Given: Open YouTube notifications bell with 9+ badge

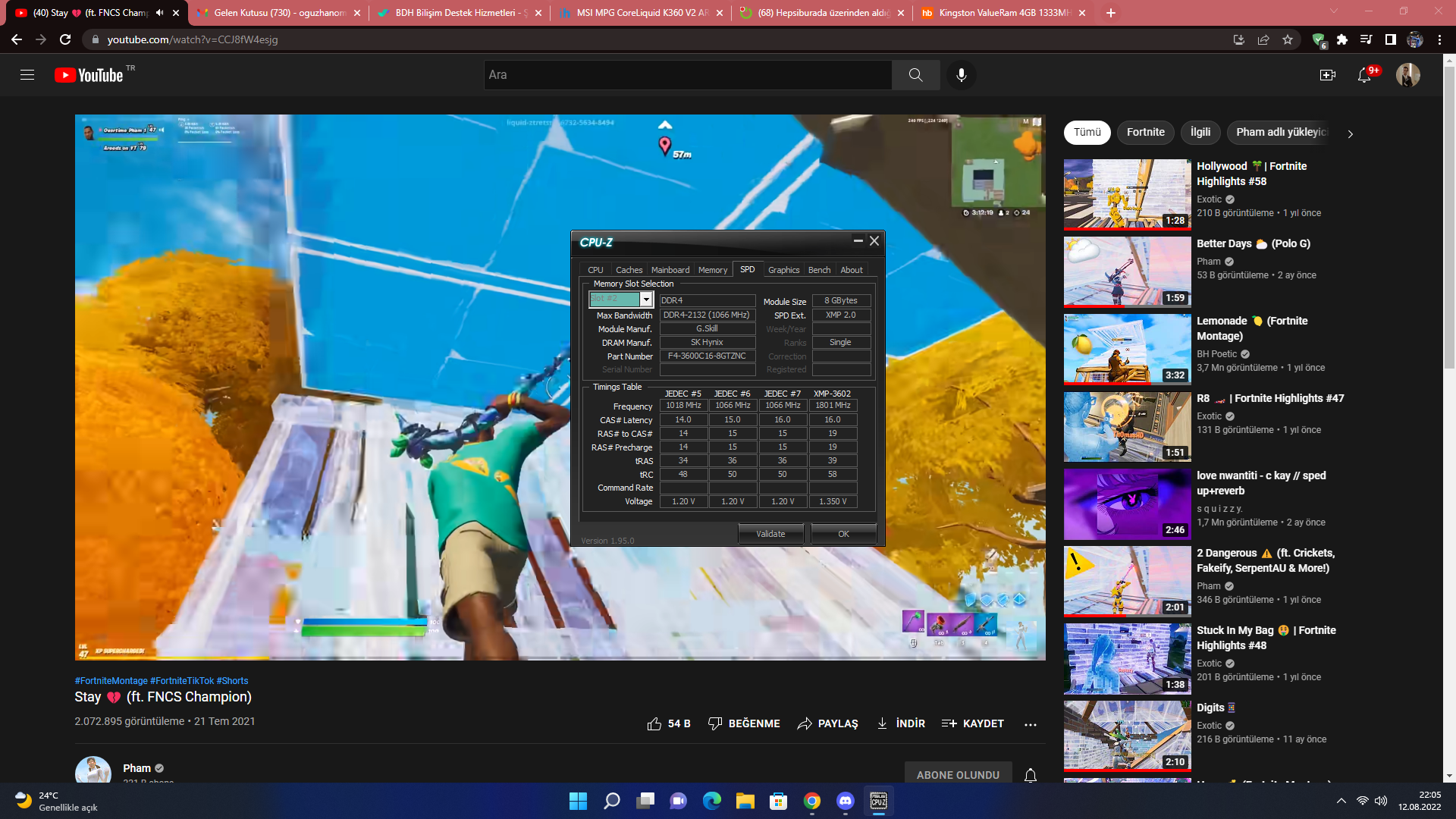Looking at the screenshot, I should point(1365,75).
